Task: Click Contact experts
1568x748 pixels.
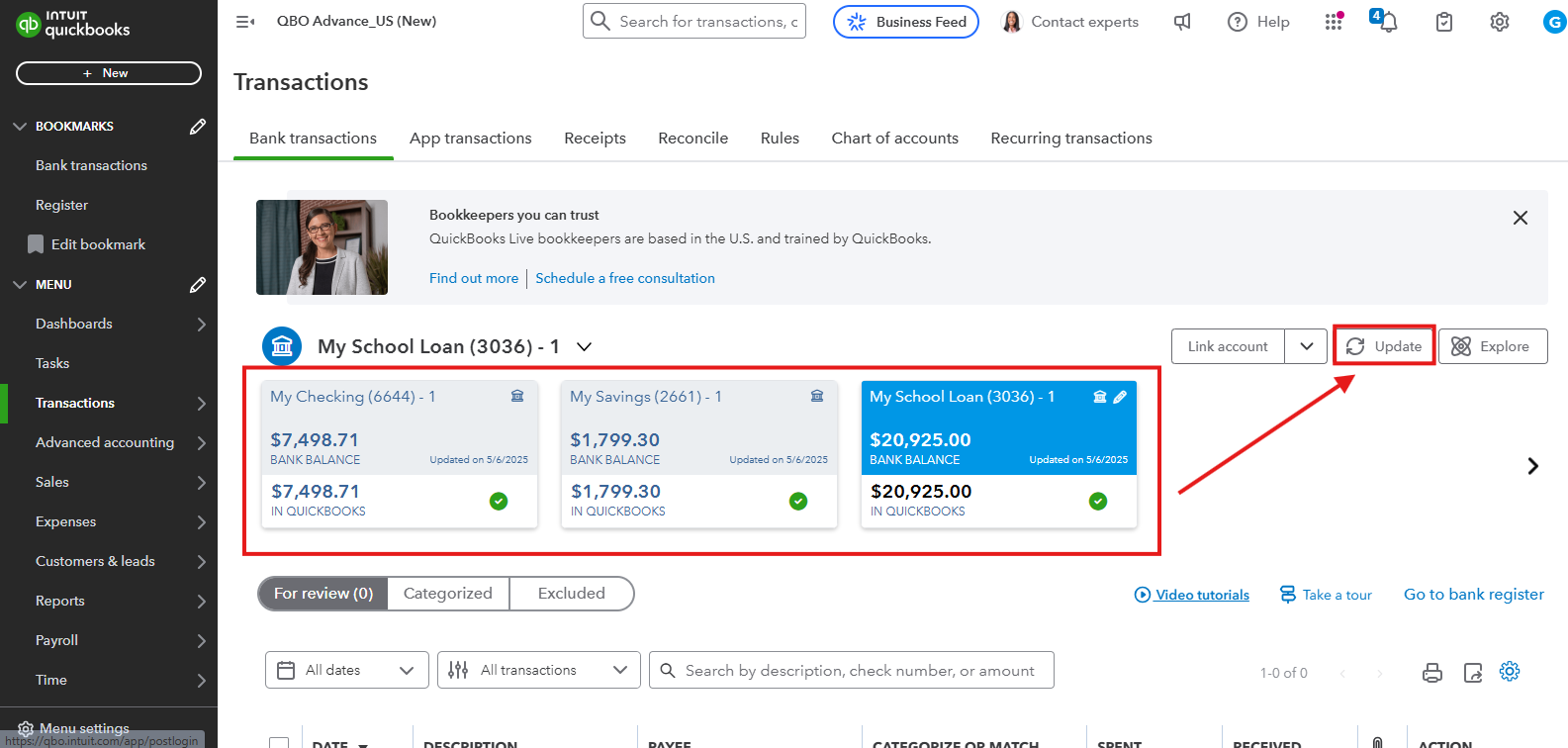Action: [x=1070, y=22]
